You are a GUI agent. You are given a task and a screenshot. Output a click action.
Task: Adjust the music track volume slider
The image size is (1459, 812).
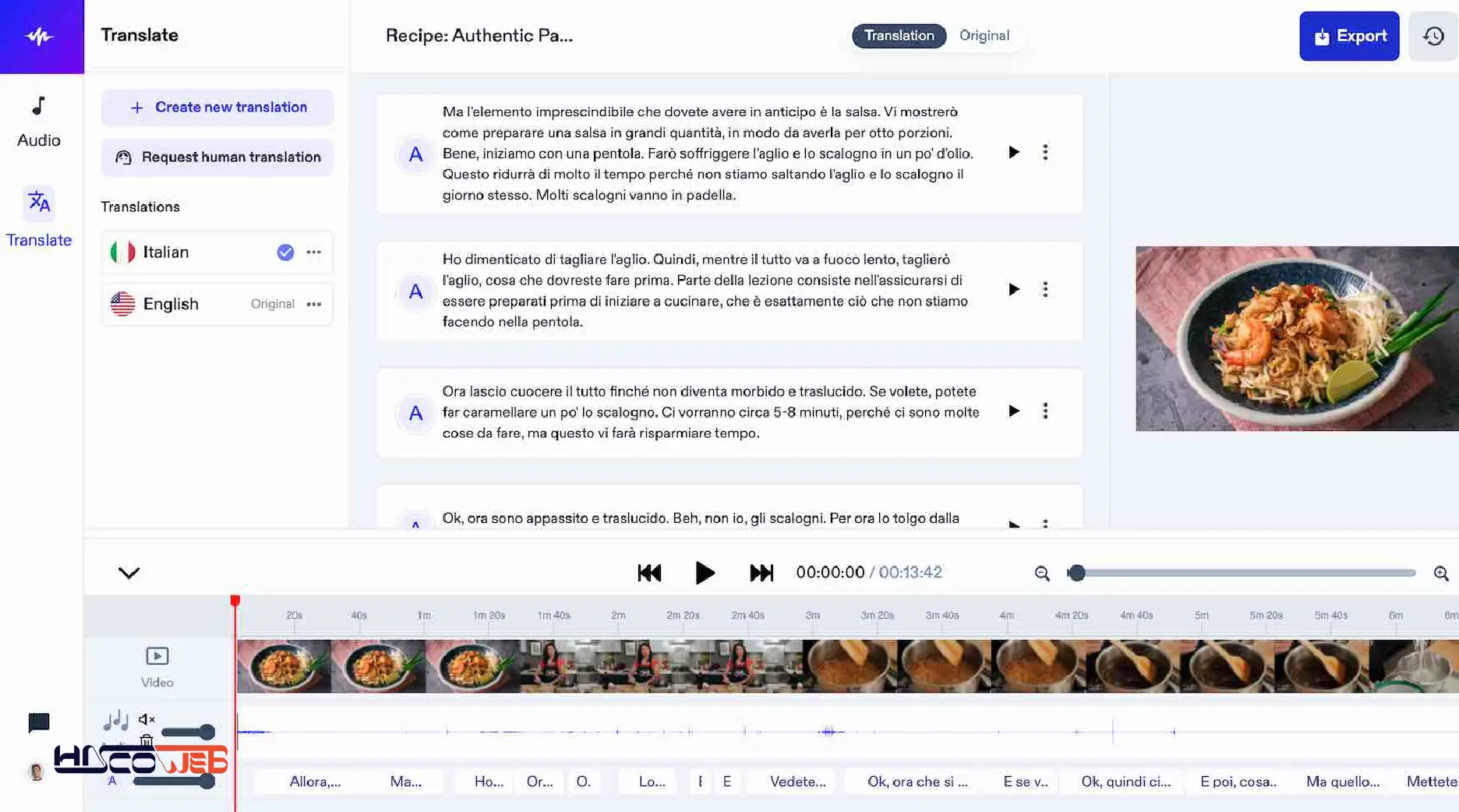[188, 732]
